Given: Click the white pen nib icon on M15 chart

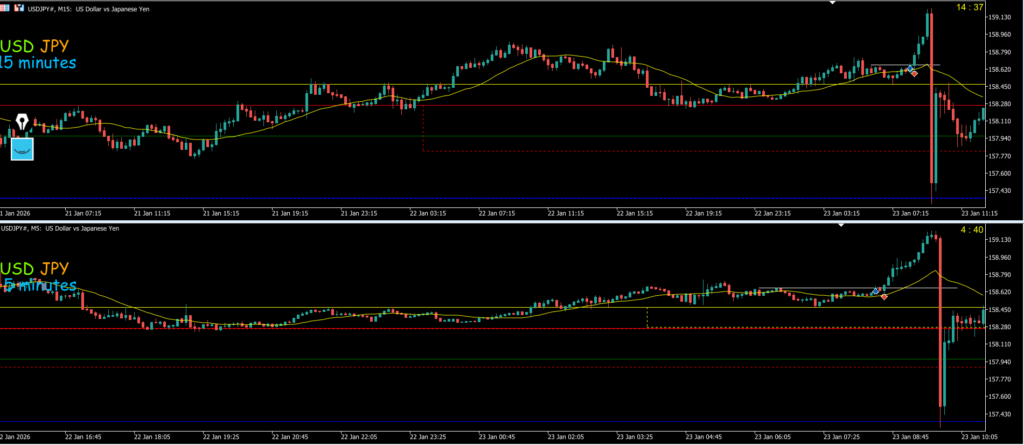Looking at the screenshot, I should point(21,122).
